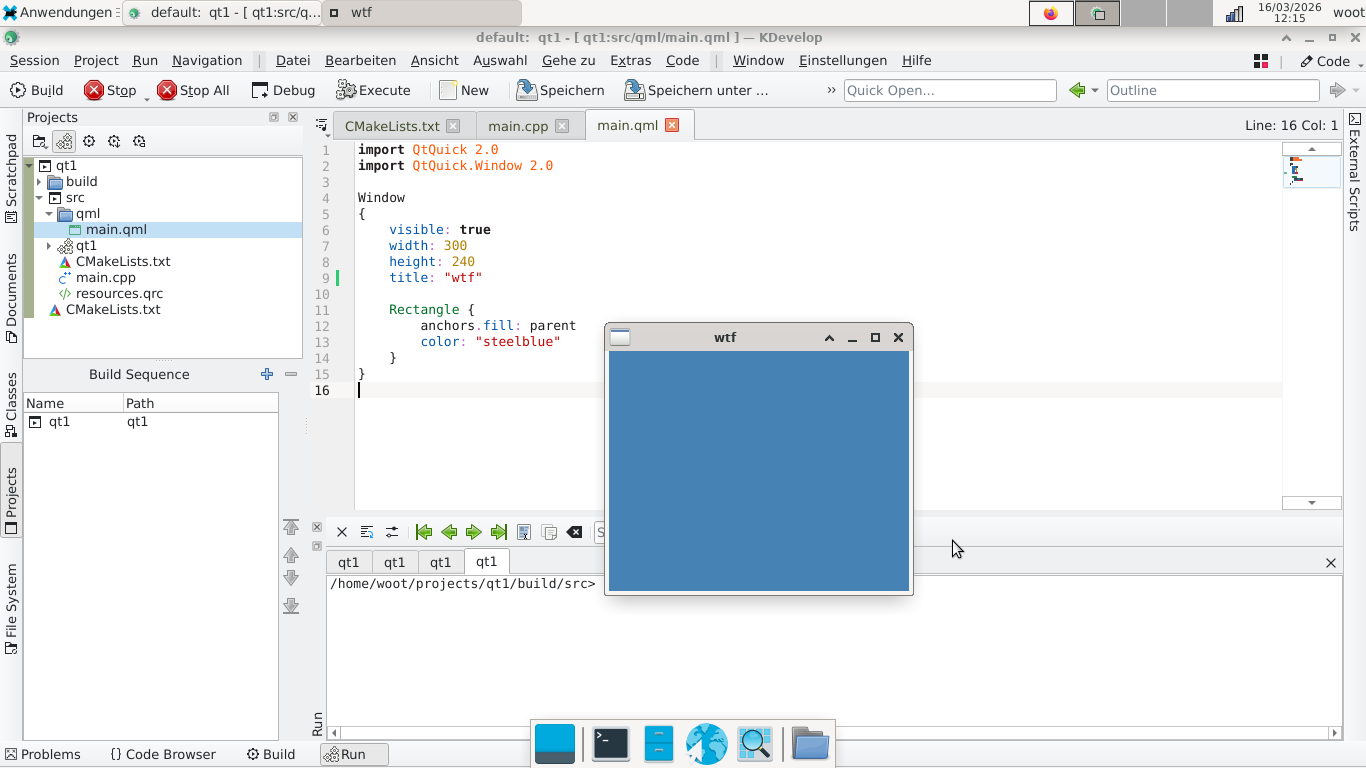1366x768 pixels.
Task: Toggle the Documents side panel
Action: [x=12, y=298]
